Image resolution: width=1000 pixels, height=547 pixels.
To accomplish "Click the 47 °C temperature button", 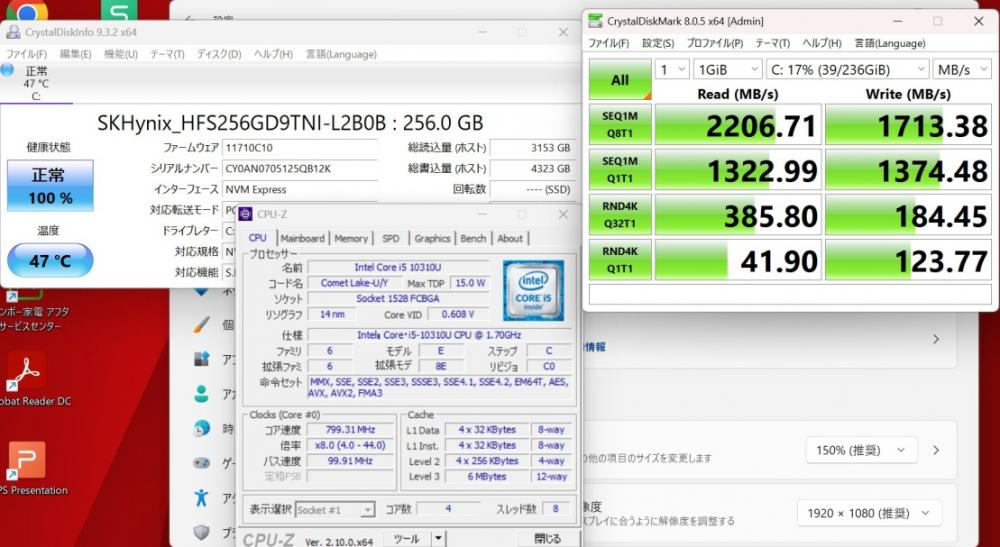I will 50,260.
